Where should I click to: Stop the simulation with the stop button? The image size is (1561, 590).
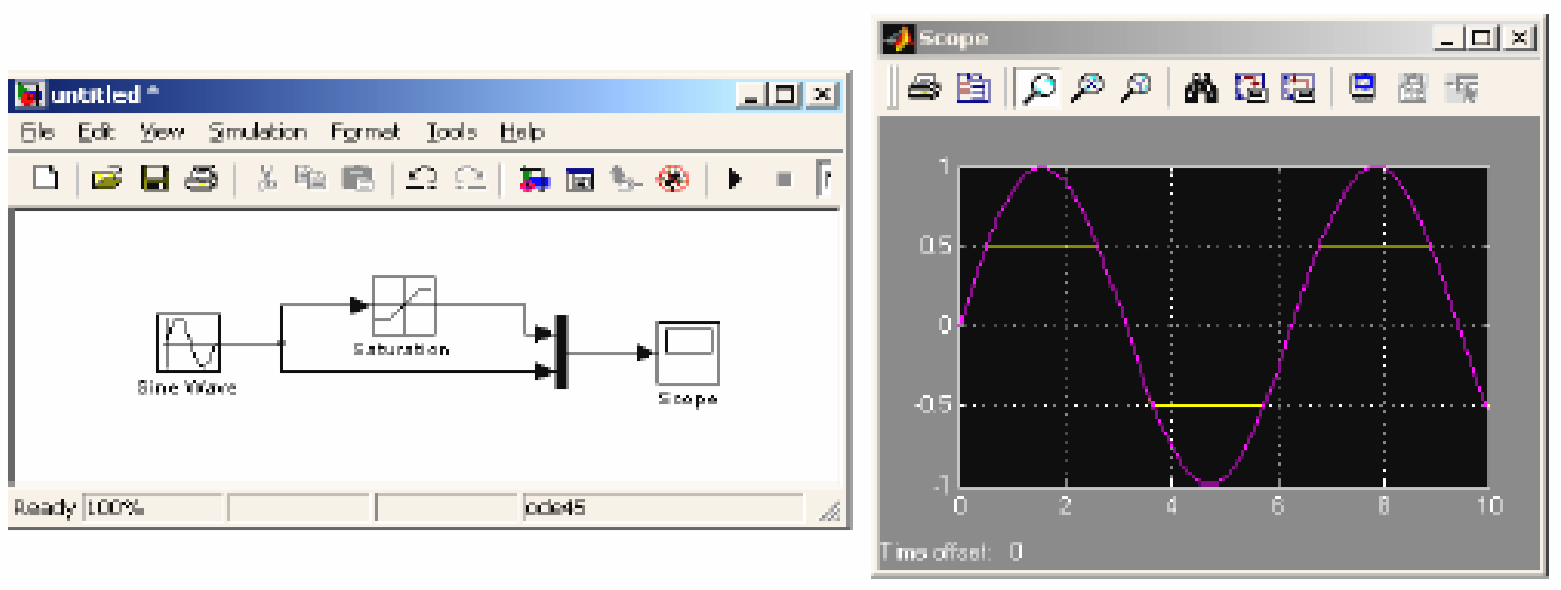pos(784,180)
